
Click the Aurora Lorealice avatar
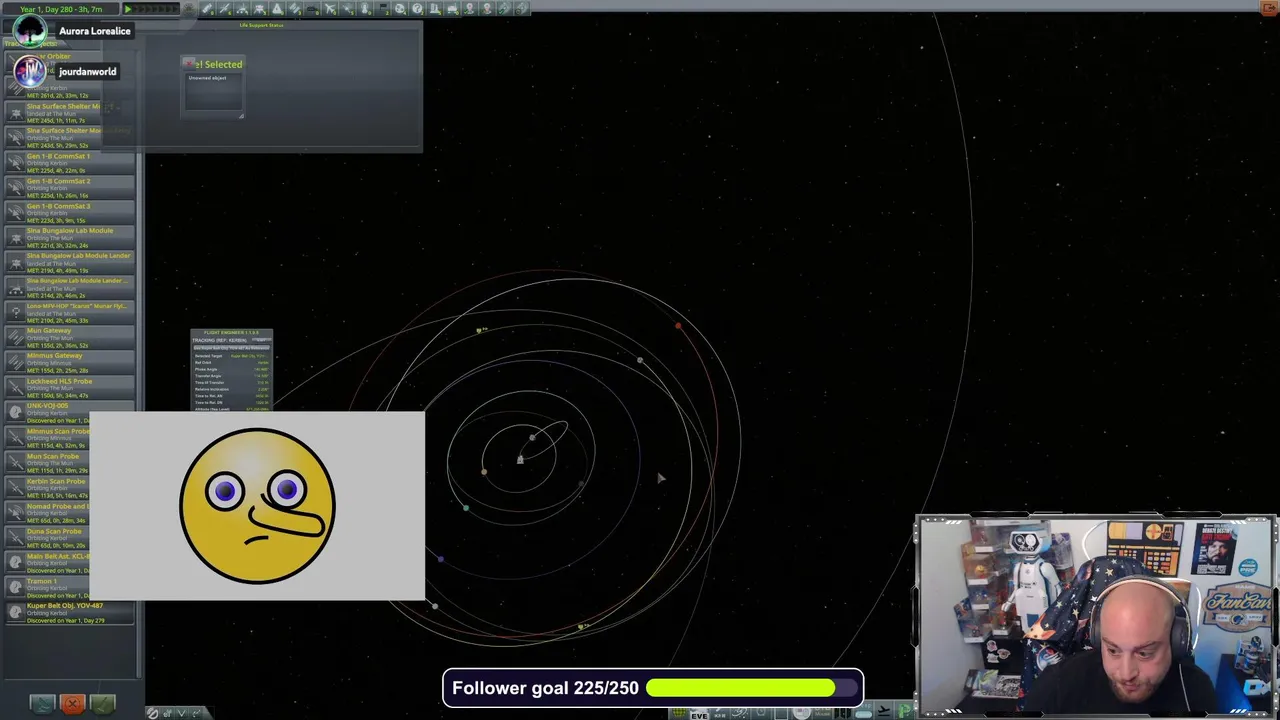coord(29,30)
